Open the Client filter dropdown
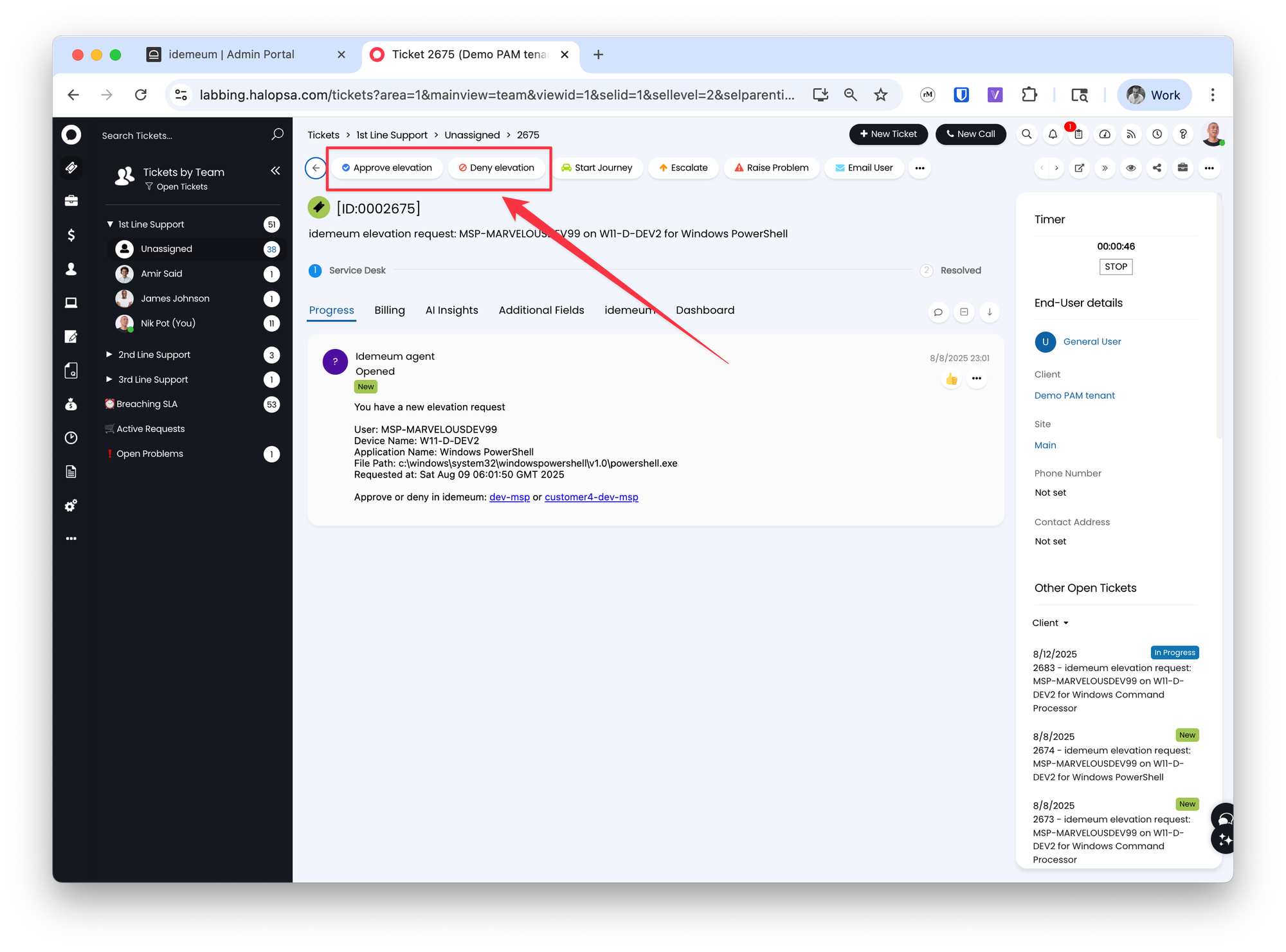Screen dimensions: 1286x952 pos(1050,623)
